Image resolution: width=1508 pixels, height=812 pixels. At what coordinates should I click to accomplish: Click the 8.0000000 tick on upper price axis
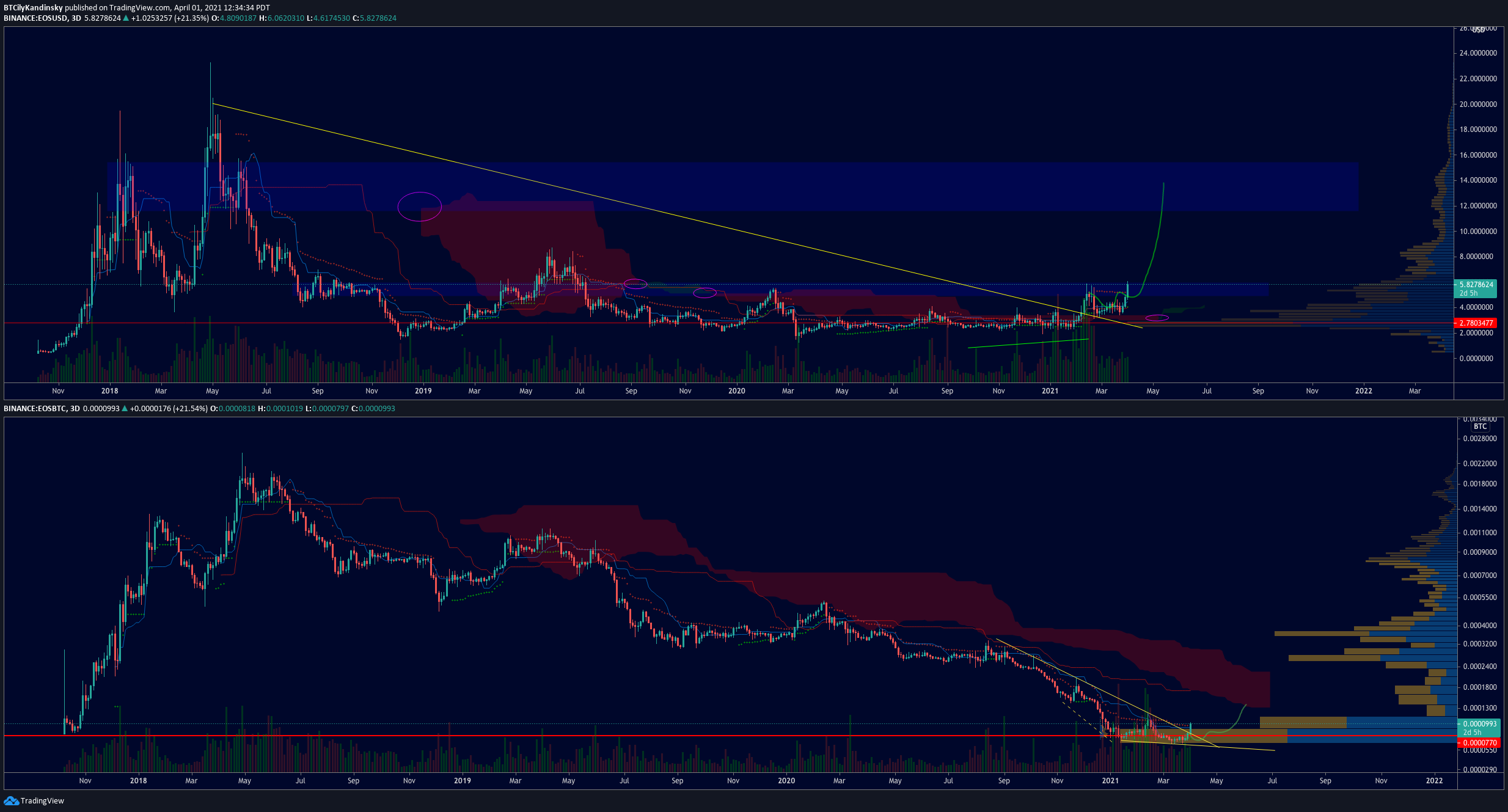[1478, 257]
